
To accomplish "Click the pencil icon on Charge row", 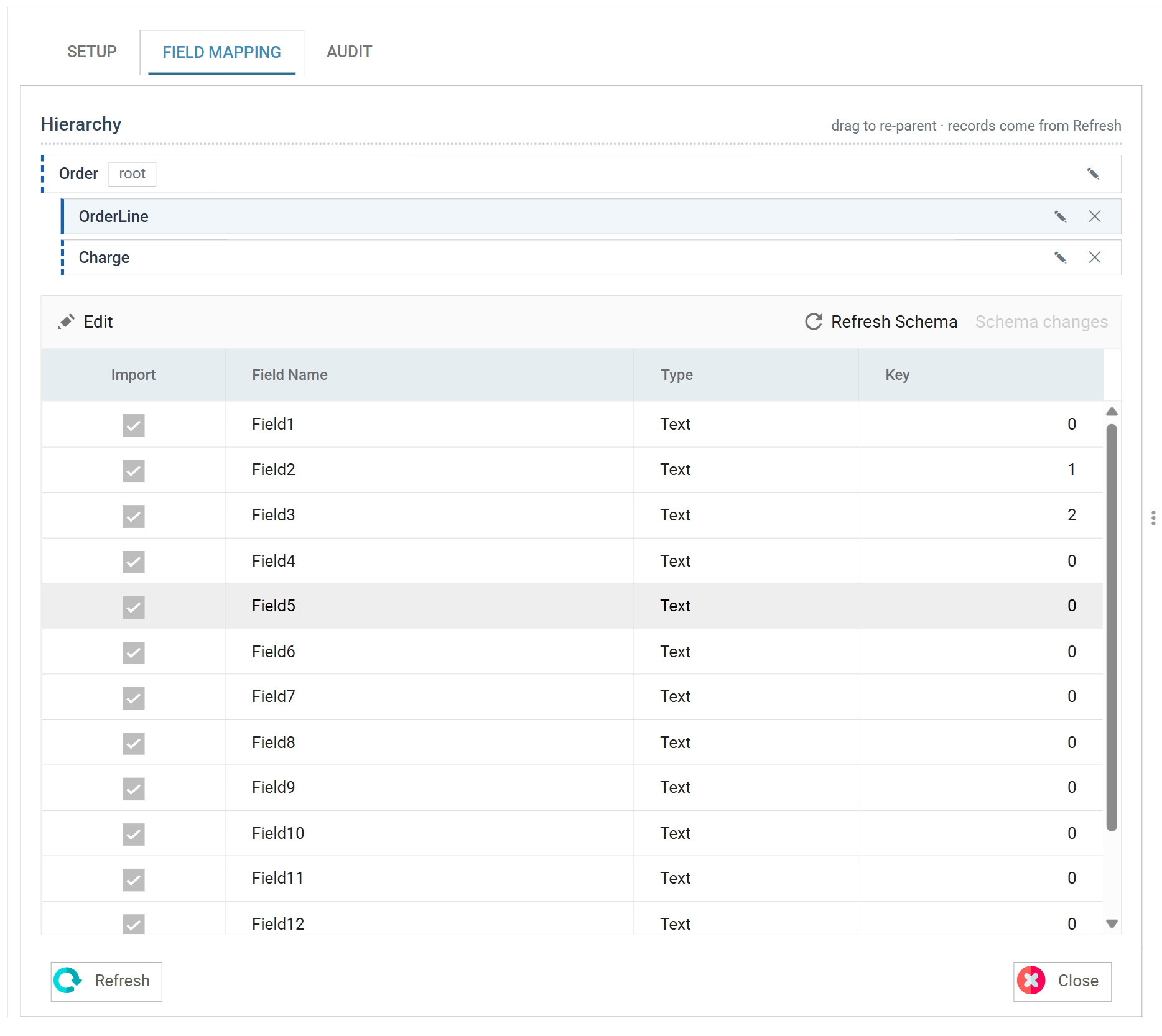I will (x=1060, y=257).
